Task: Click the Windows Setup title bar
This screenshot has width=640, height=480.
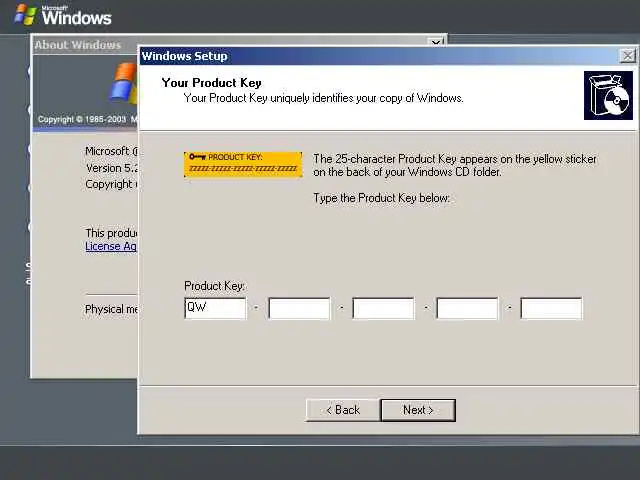Action: point(380,56)
